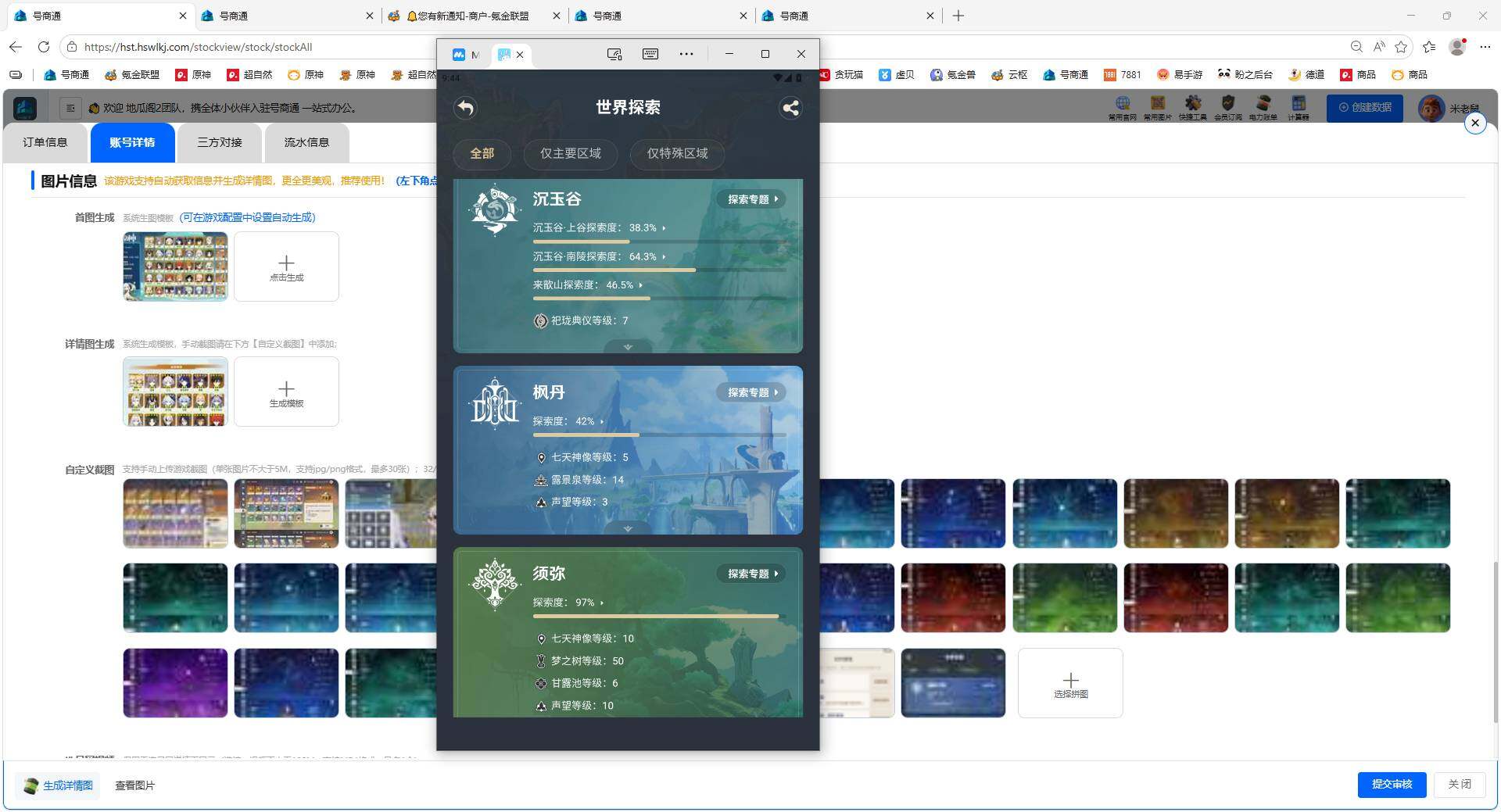Switch to the emulator's first M tab
Image resolution: width=1501 pixels, height=812 pixels.
tap(466, 55)
